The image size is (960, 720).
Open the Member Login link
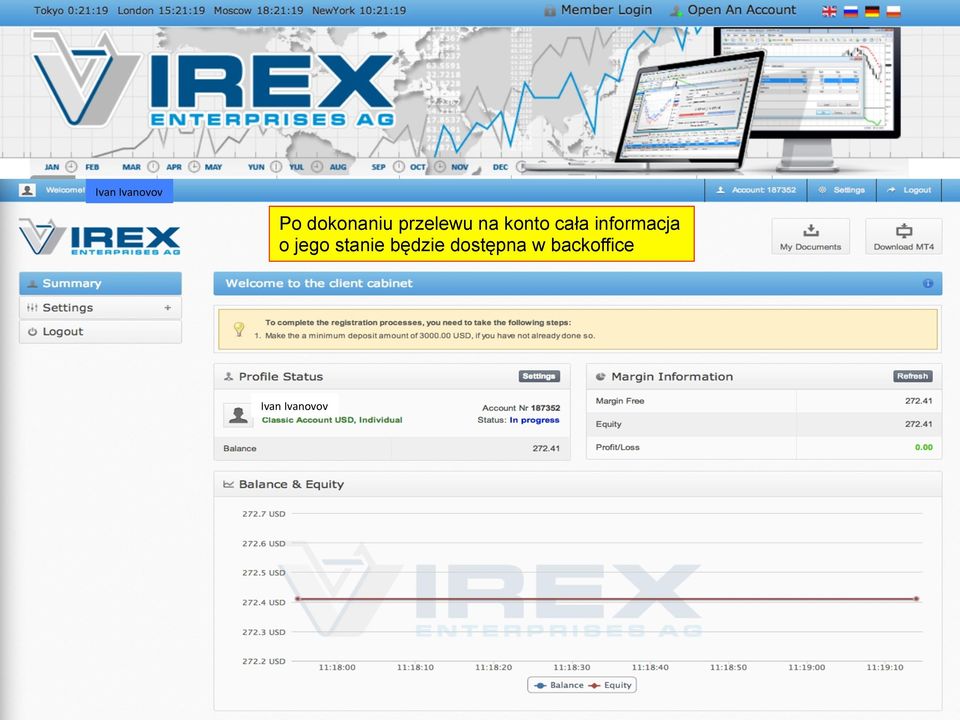(x=598, y=10)
